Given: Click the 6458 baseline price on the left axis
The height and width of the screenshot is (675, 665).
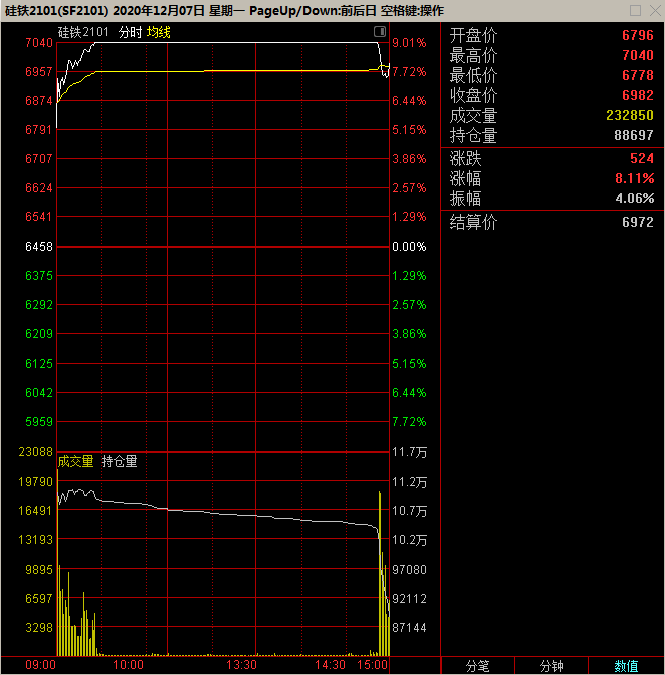Looking at the screenshot, I should point(39,246).
